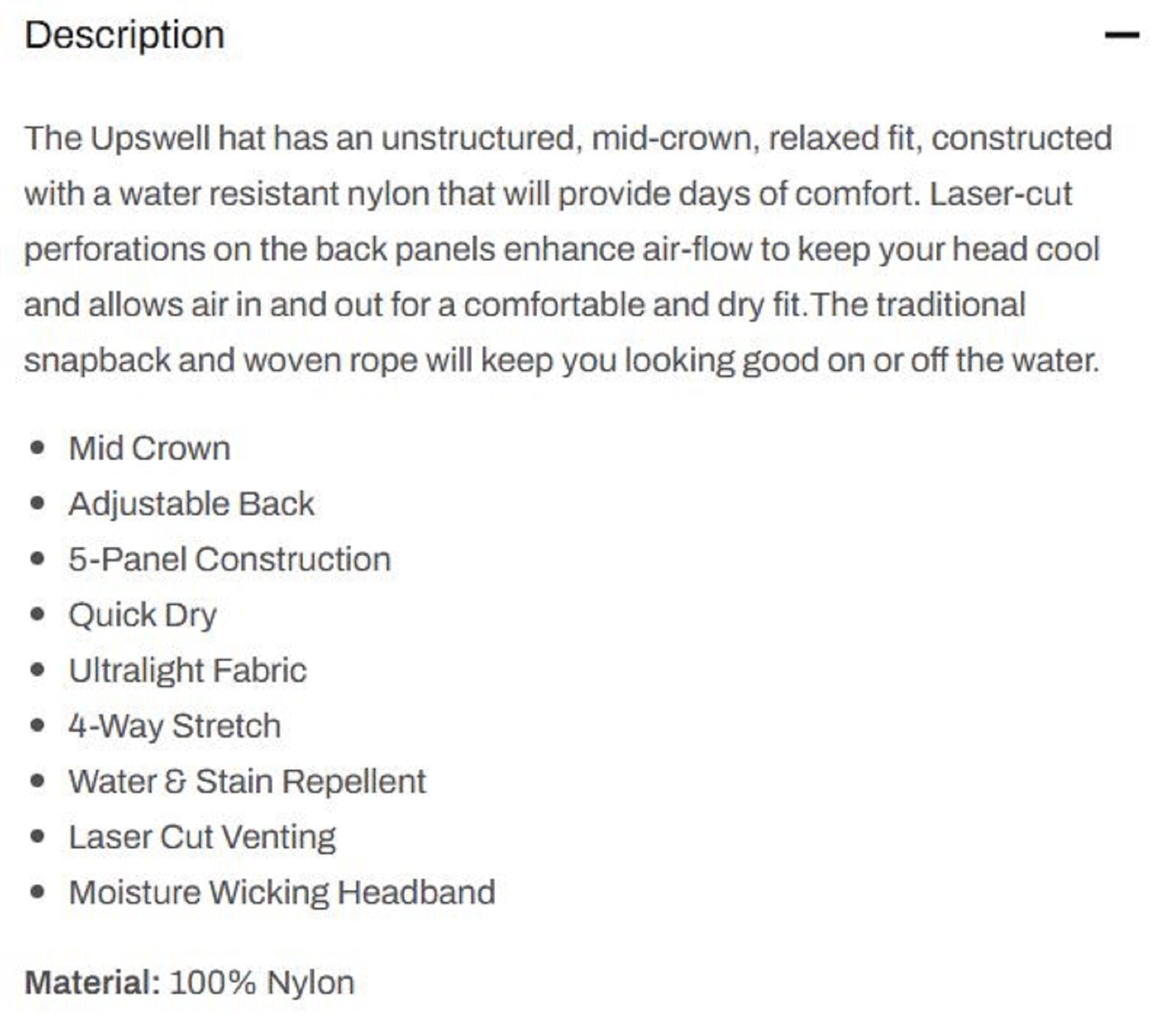
Task: Click the Ultralight Fabric feature
Action: [x=188, y=670]
